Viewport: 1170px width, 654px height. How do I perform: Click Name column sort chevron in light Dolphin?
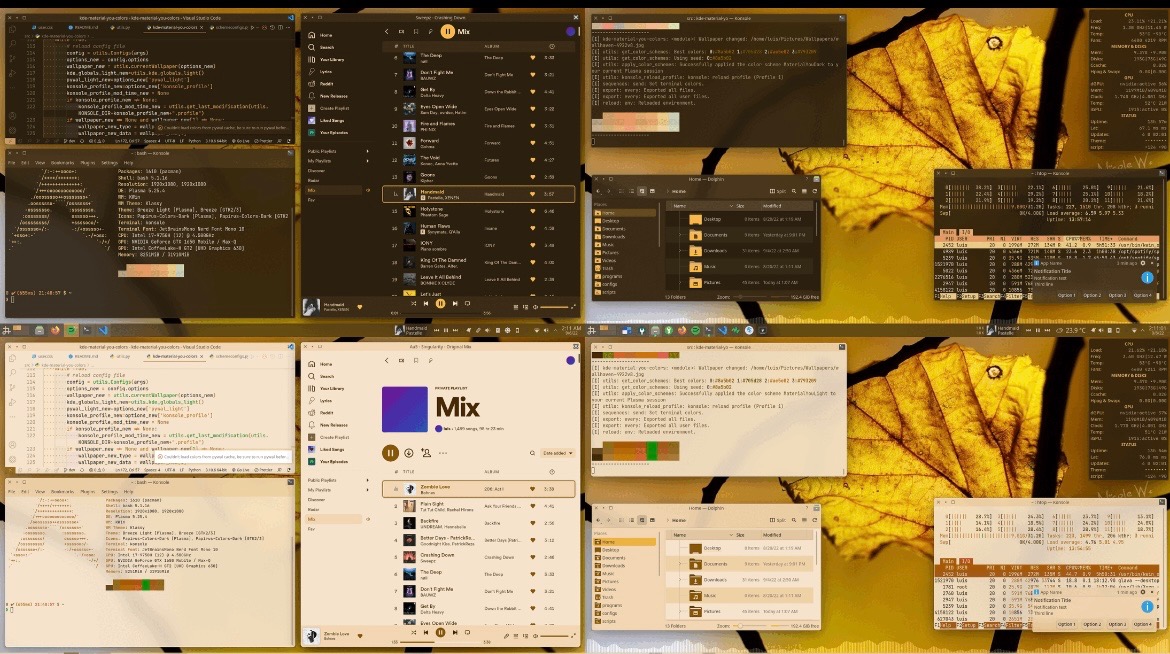pos(731,535)
